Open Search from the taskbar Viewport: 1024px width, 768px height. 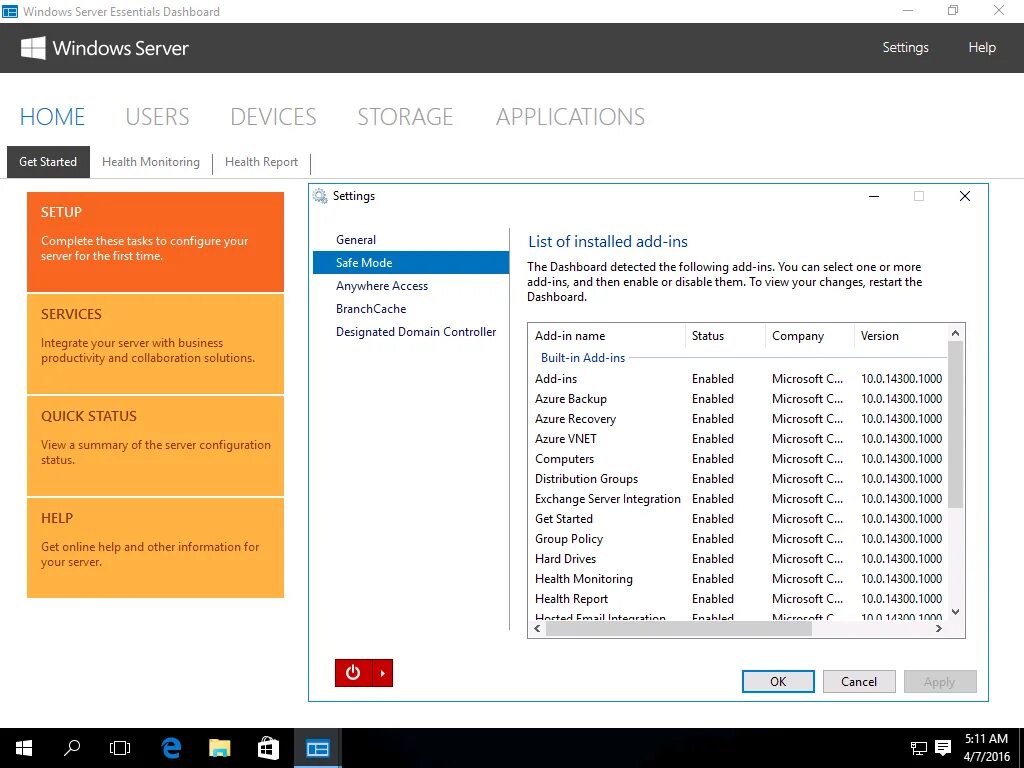tap(72, 748)
